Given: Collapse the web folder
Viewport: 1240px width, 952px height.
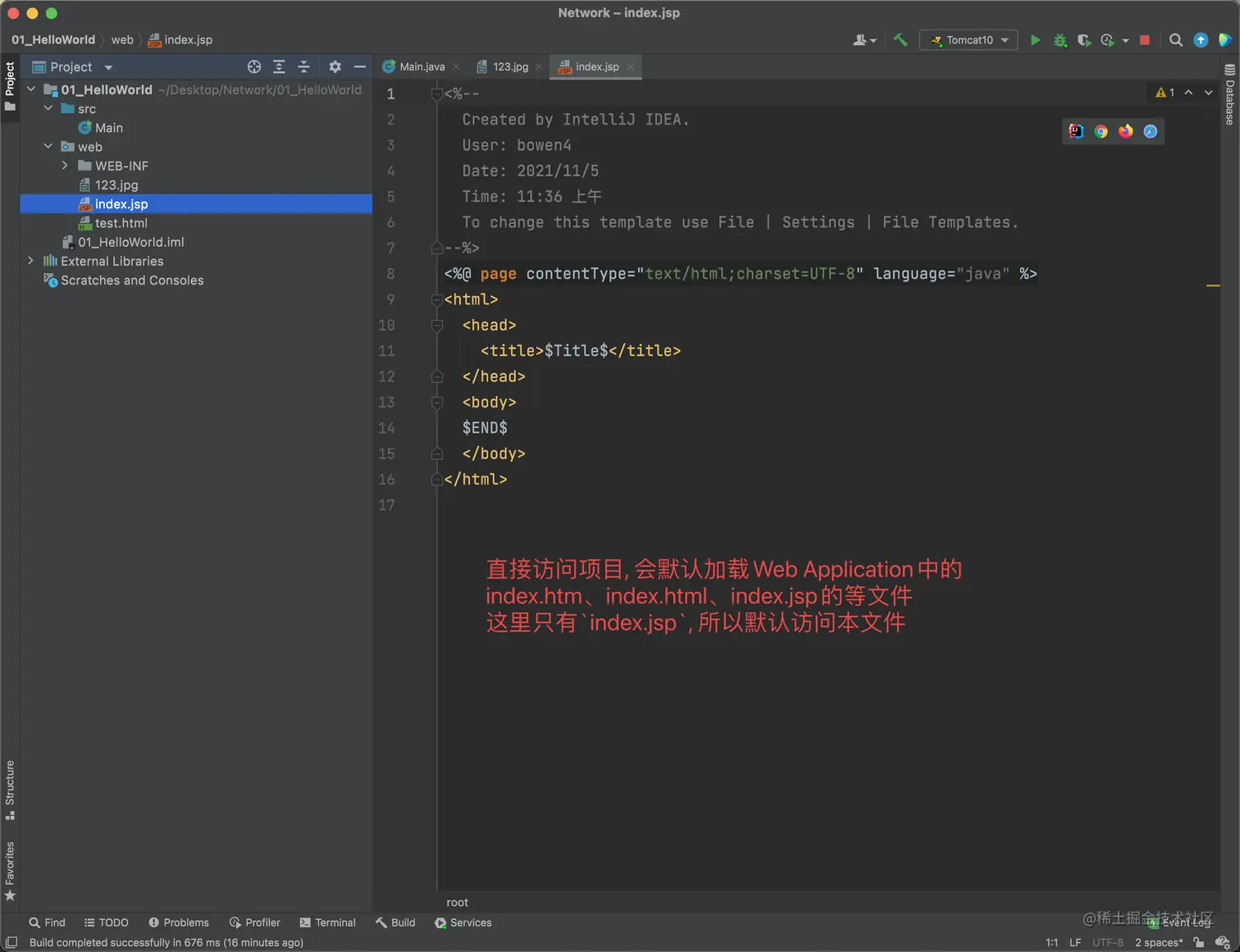Looking at the screenshot, I should click(x=48, y=146).
